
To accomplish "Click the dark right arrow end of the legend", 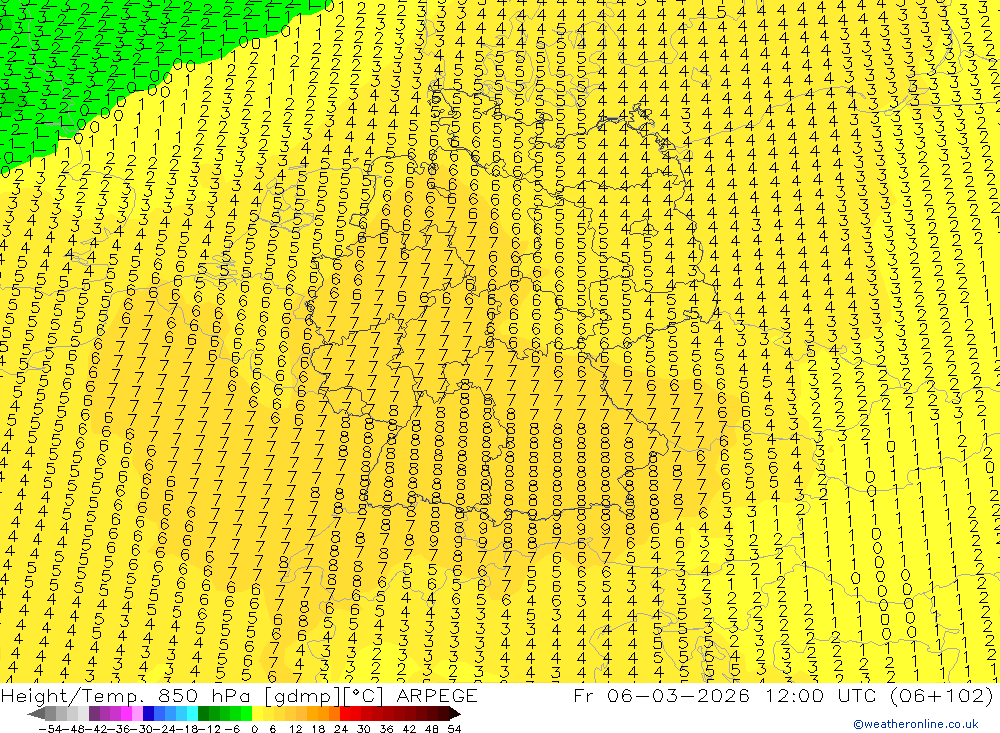I will coord(455,714).
